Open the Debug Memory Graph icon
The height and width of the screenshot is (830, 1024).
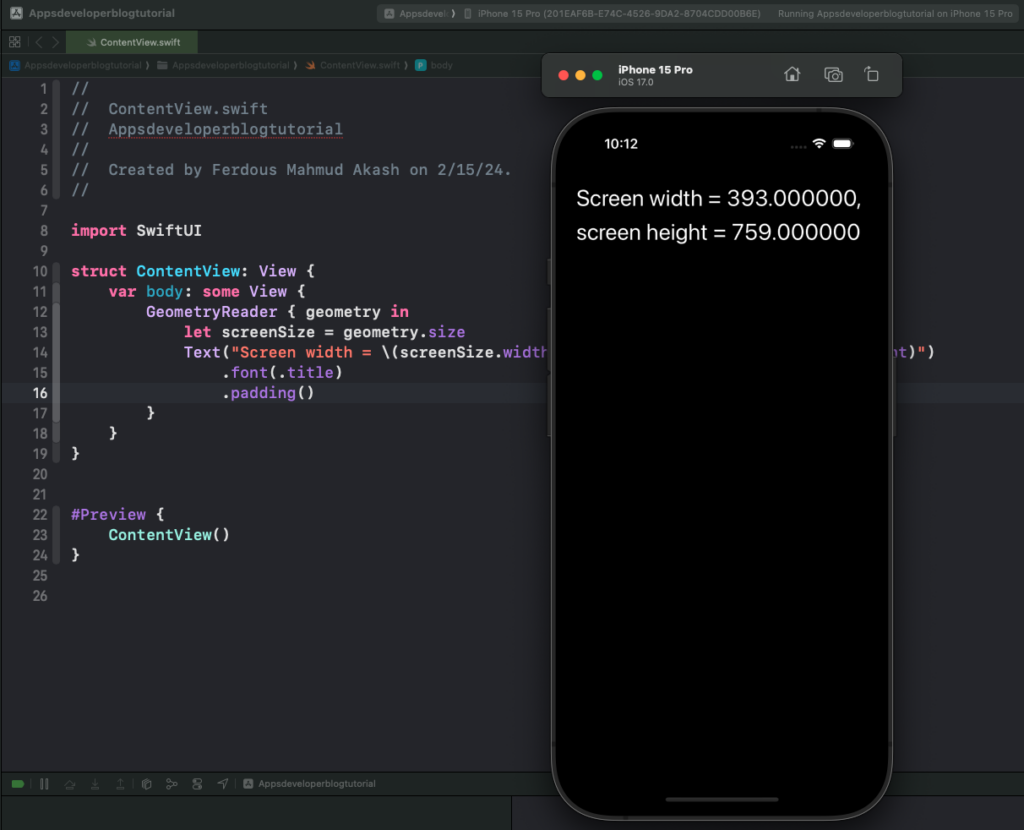170,784
